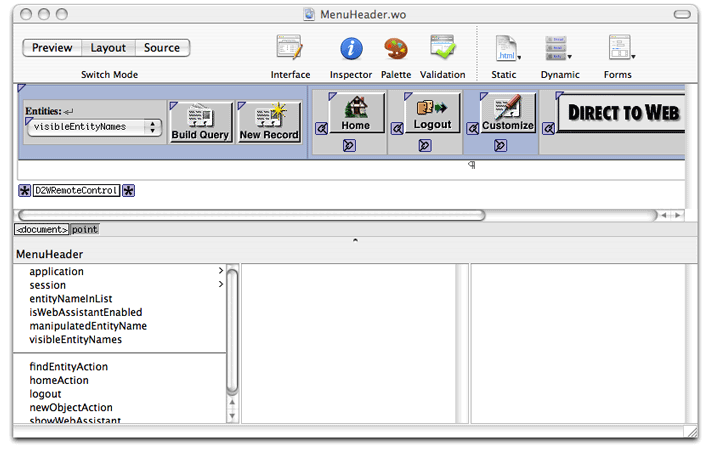This screenshot has width=710, height=450.
Task: Click the horizontal layout scrollbar
Action: tap(250, 214)
